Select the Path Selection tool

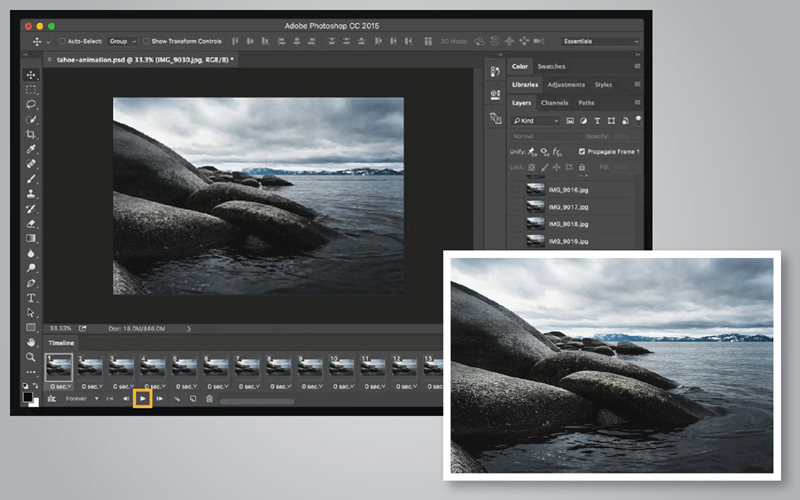31,312
